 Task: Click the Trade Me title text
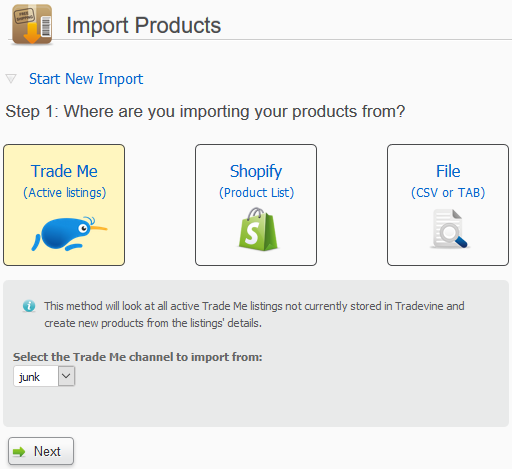tap(64, 171)
